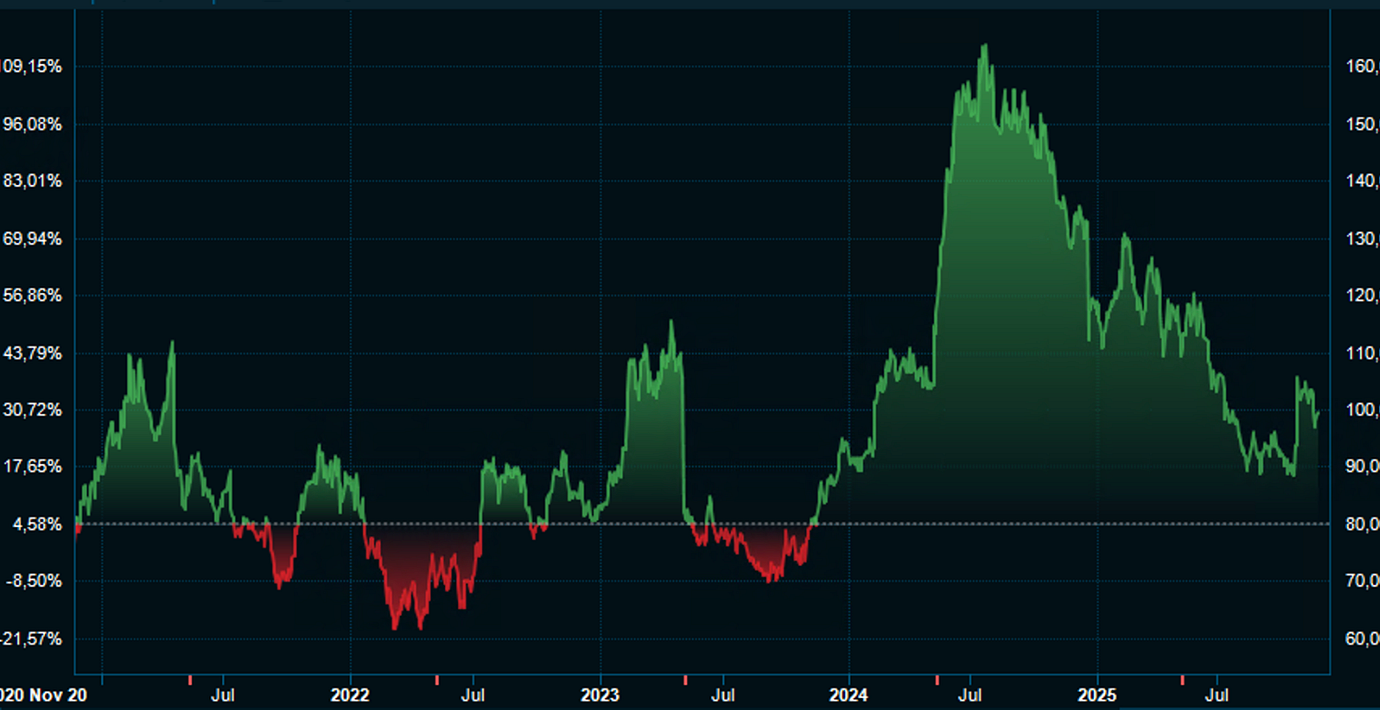The height and width of the screenshot is (710, 1380).
Task: Click the red marker right after 2023
Action: click(685, 680)
